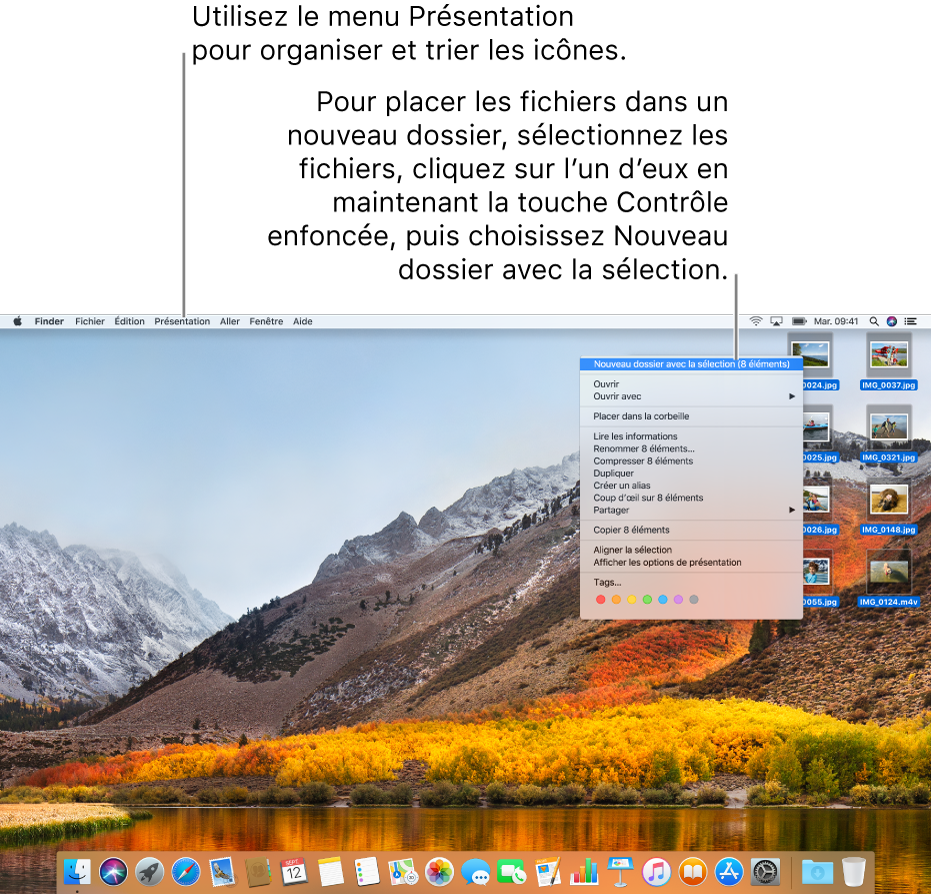Choose Ouvrir in context menu
The width and height of the screenshot is (931, 894).
click(x=691, y=384)
